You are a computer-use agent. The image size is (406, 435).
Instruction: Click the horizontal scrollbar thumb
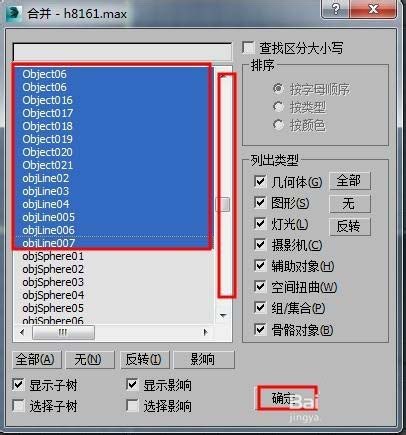[63, 332]
